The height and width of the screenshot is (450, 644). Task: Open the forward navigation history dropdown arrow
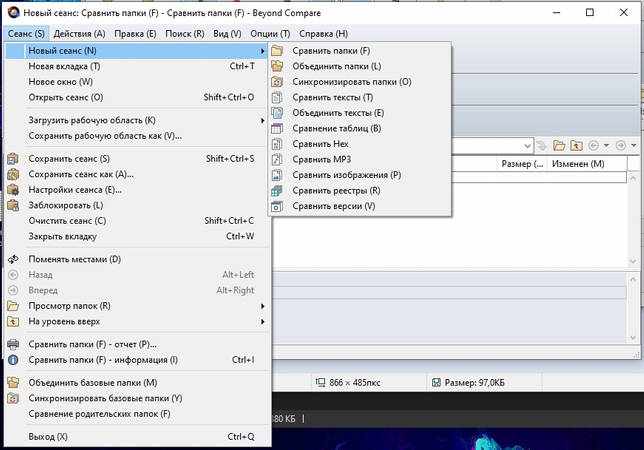tap(633, 145)
